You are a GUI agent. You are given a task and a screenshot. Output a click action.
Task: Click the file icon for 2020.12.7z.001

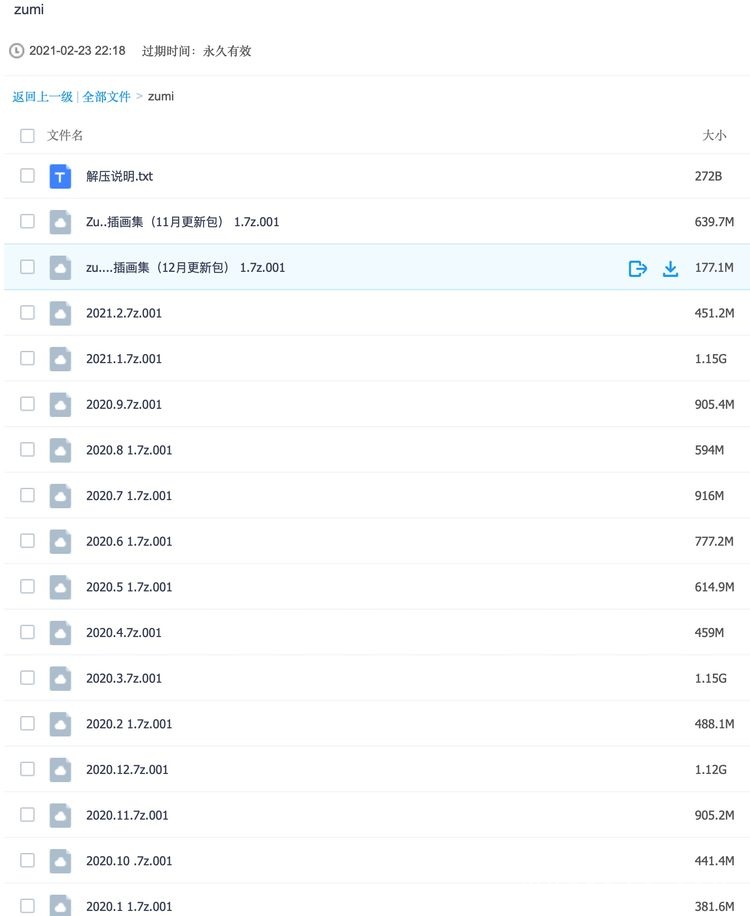(x=60, y=769)
